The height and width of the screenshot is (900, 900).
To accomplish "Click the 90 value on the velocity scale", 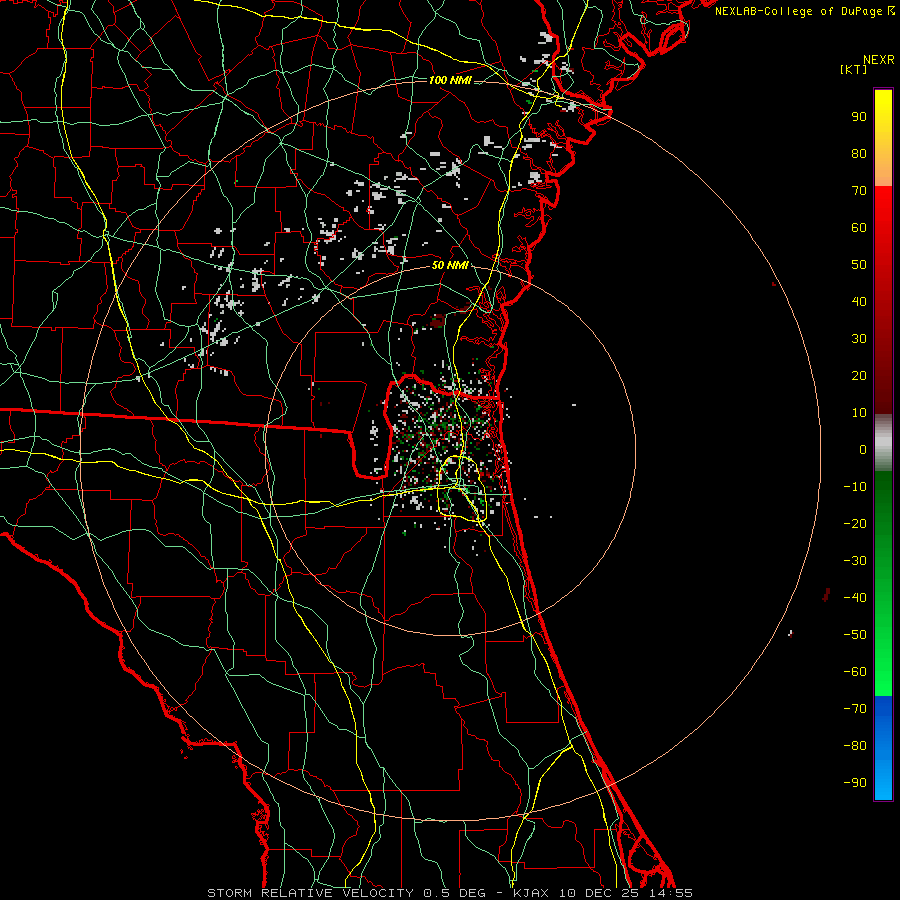I will tap(859, 117).
